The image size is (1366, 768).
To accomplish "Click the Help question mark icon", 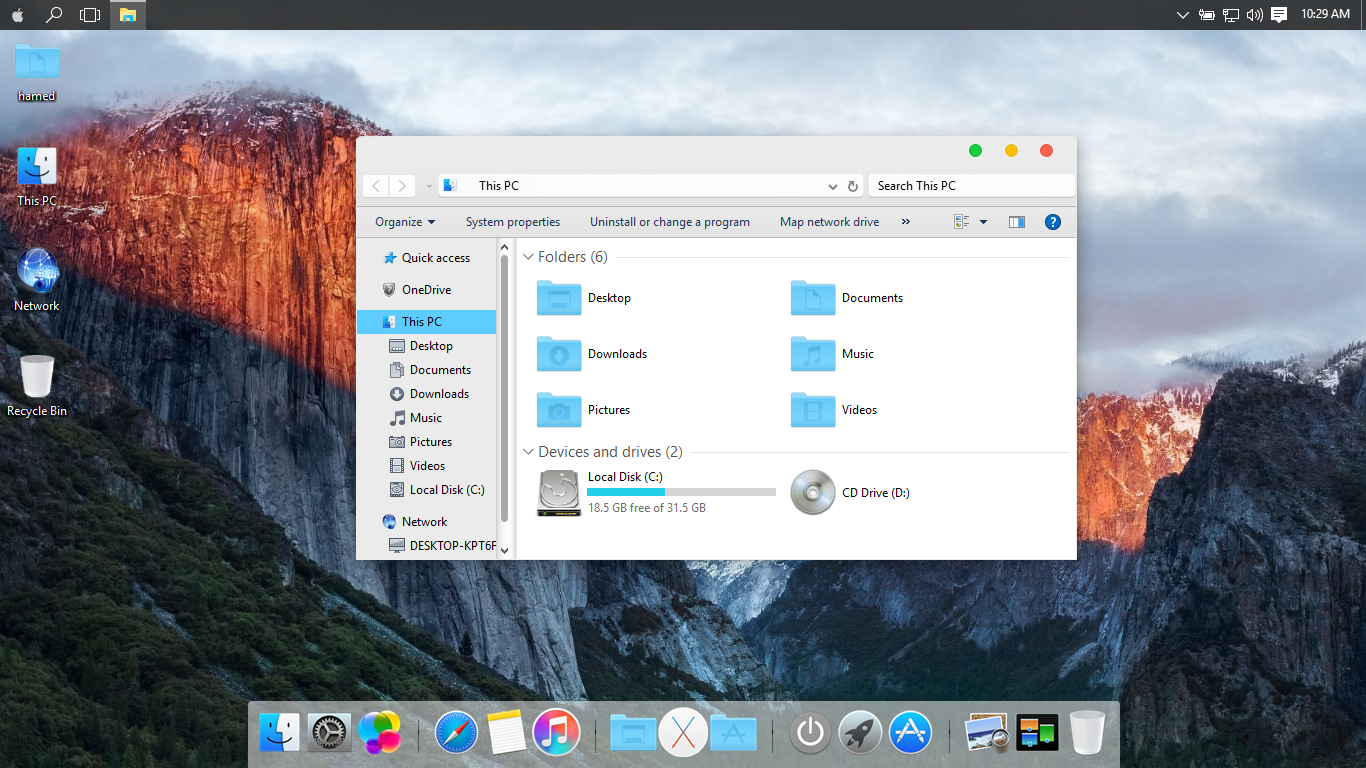I will (x=1052, y=222).
